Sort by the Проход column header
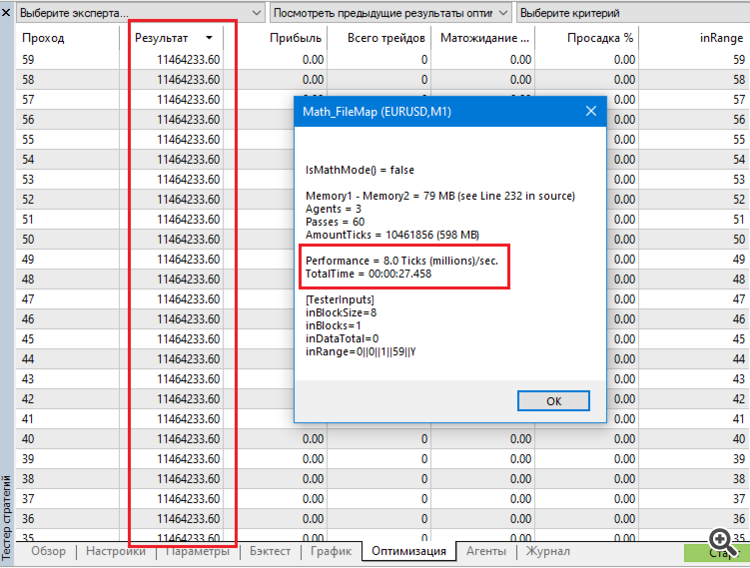Image resolution: width=750 pixels, height=568 pixels. click(x=43, y=38)
